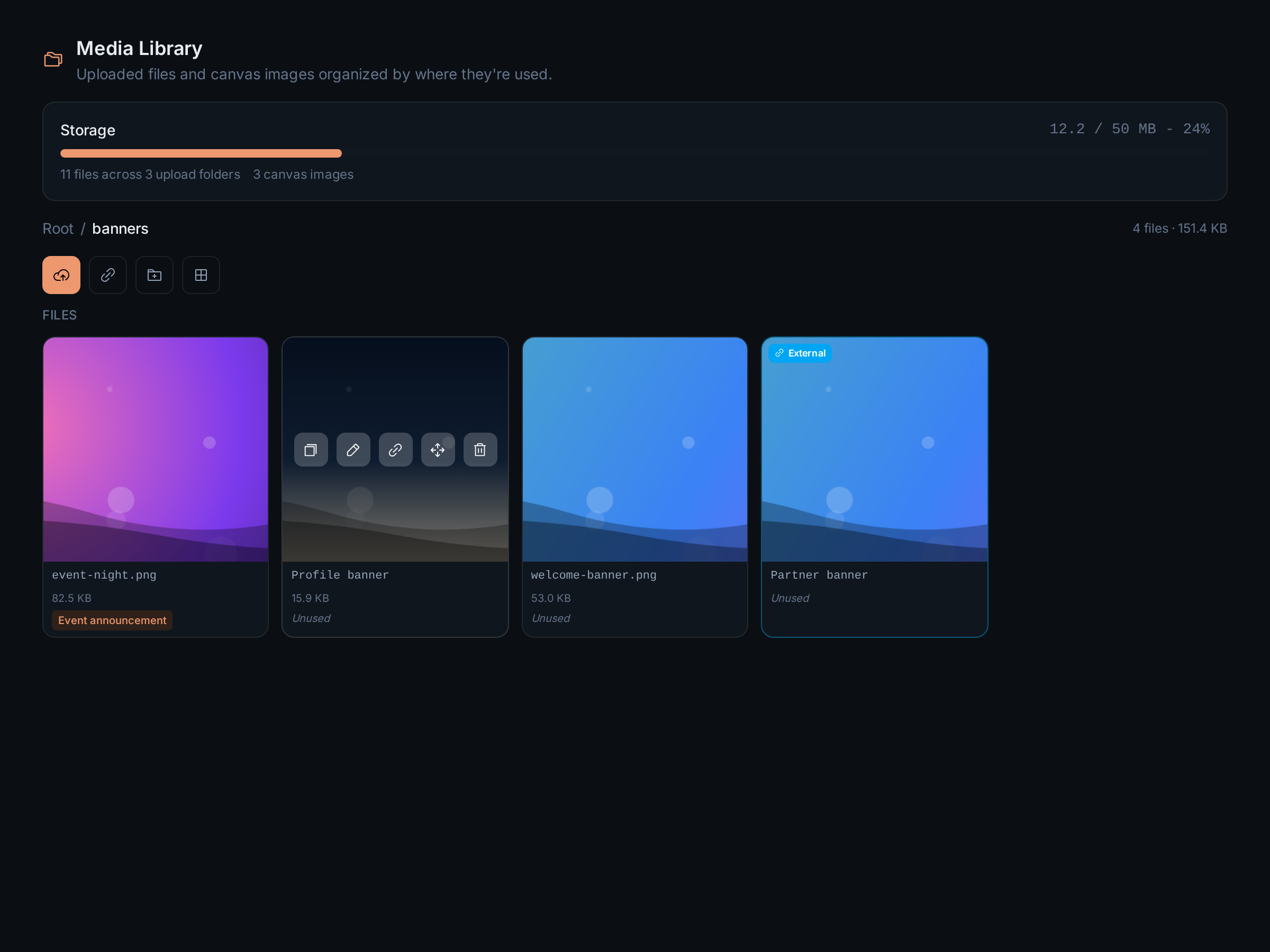1270x952 pixels.
Task: Open event-night.png thumbnail
Action: click(x=156, y=450)
